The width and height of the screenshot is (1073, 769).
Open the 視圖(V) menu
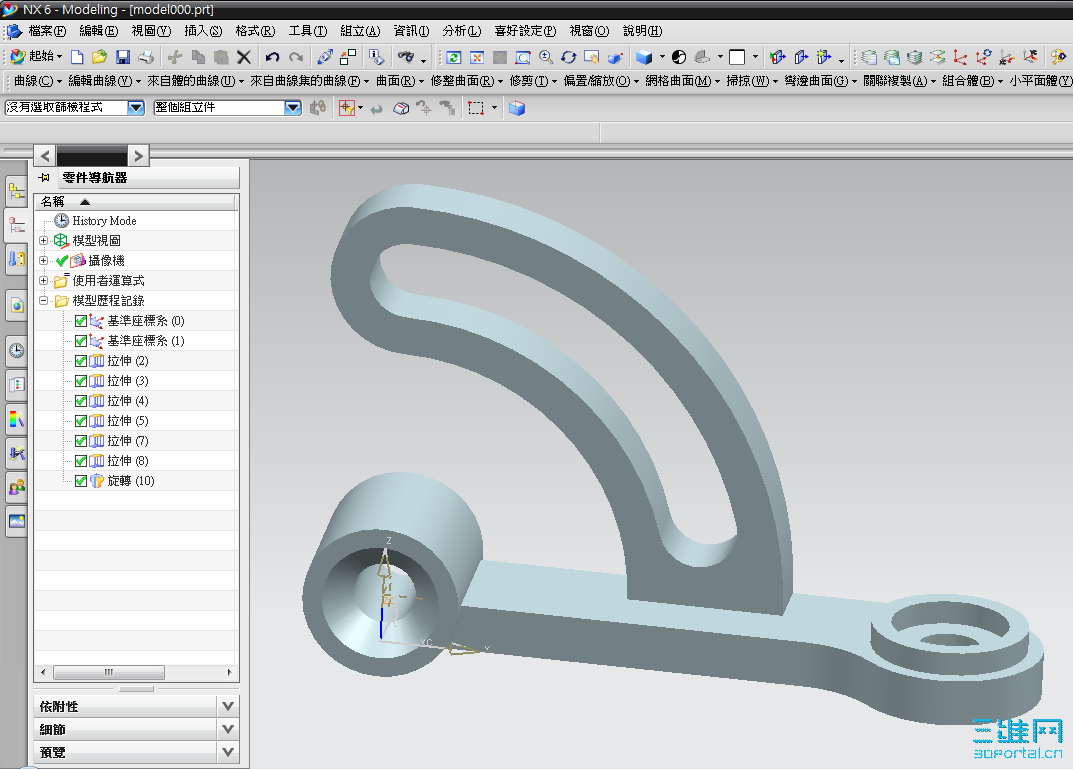pos(151,31)
